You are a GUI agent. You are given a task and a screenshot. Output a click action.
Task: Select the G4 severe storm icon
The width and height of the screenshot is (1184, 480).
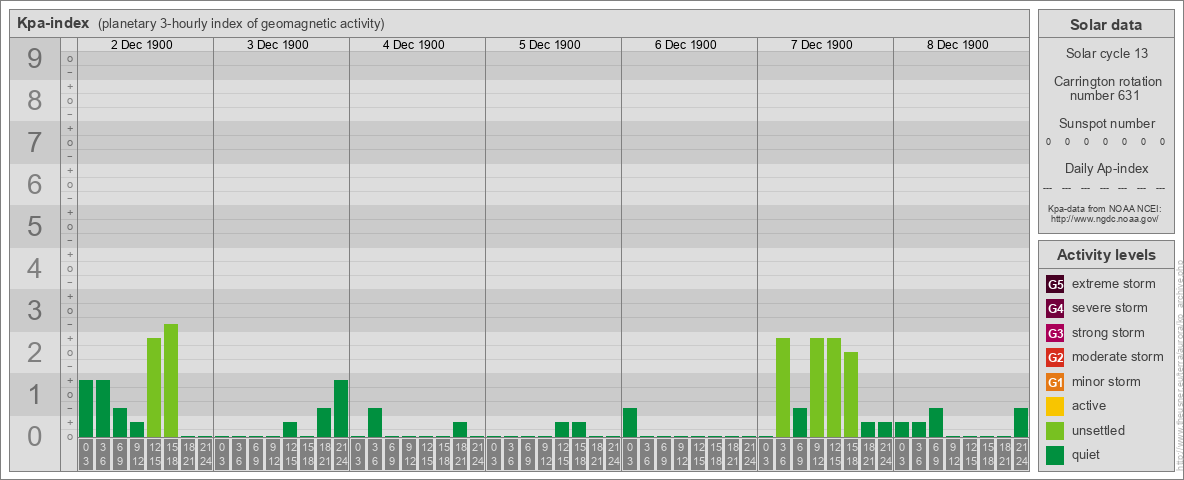(x=1055, y=308)
